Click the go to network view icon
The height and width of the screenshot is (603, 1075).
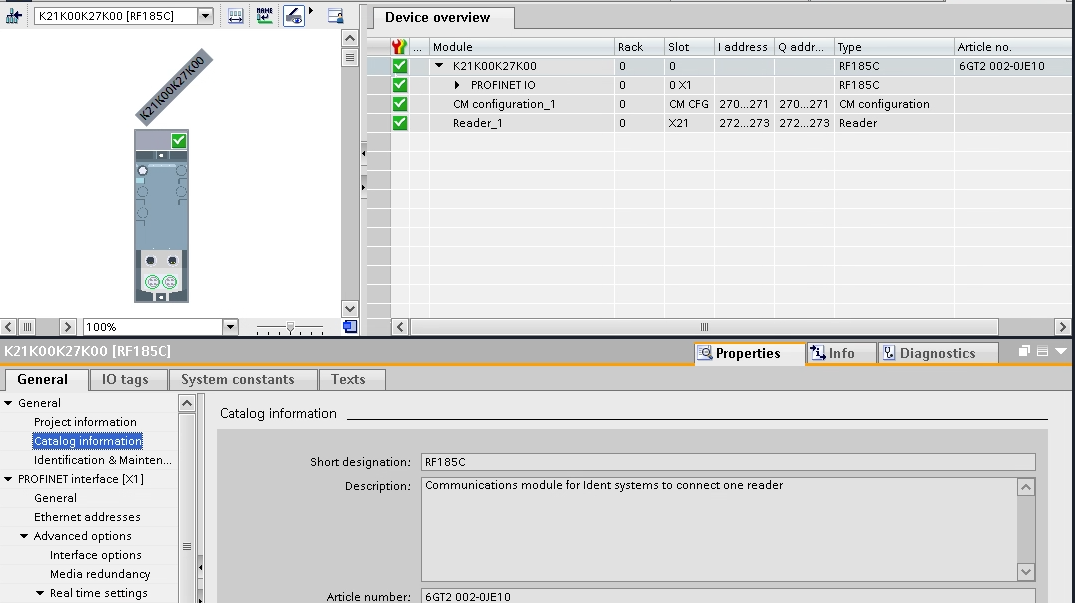13,15
